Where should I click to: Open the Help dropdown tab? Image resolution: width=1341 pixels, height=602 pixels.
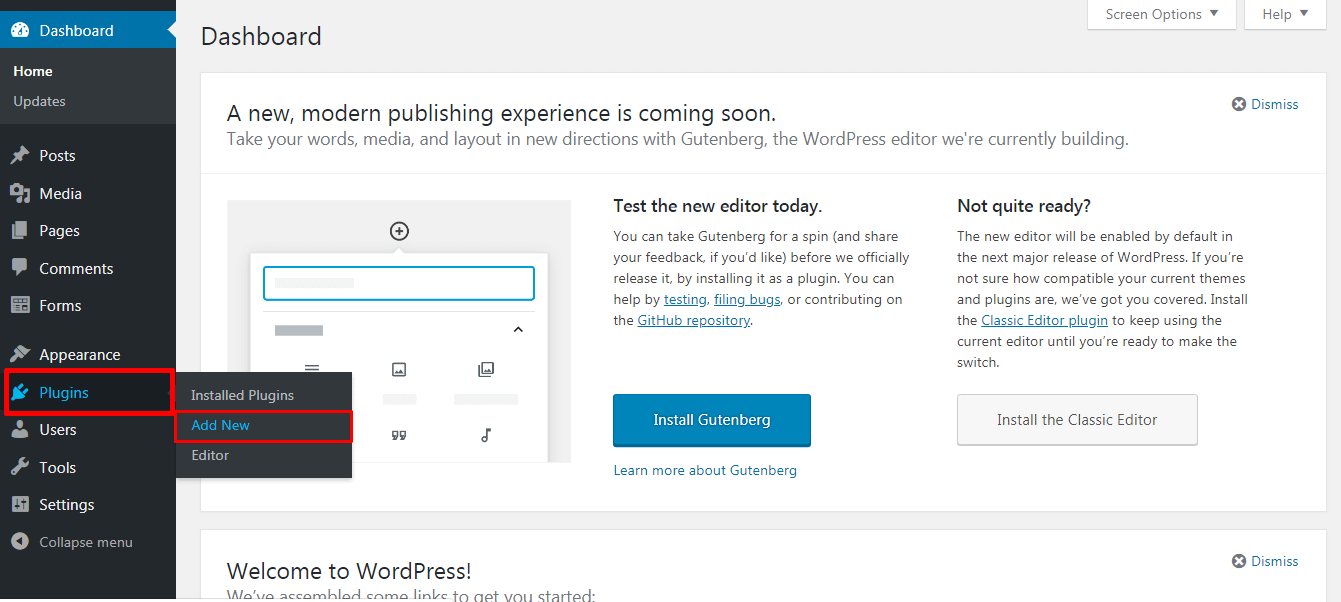(x=1284, y=14)
